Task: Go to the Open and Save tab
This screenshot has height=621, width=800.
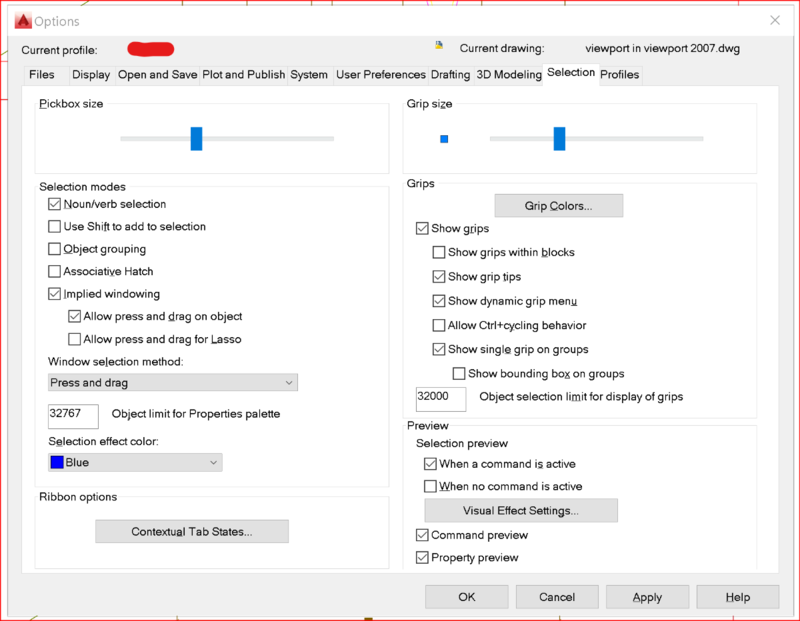Action: (x=157, y=75)
